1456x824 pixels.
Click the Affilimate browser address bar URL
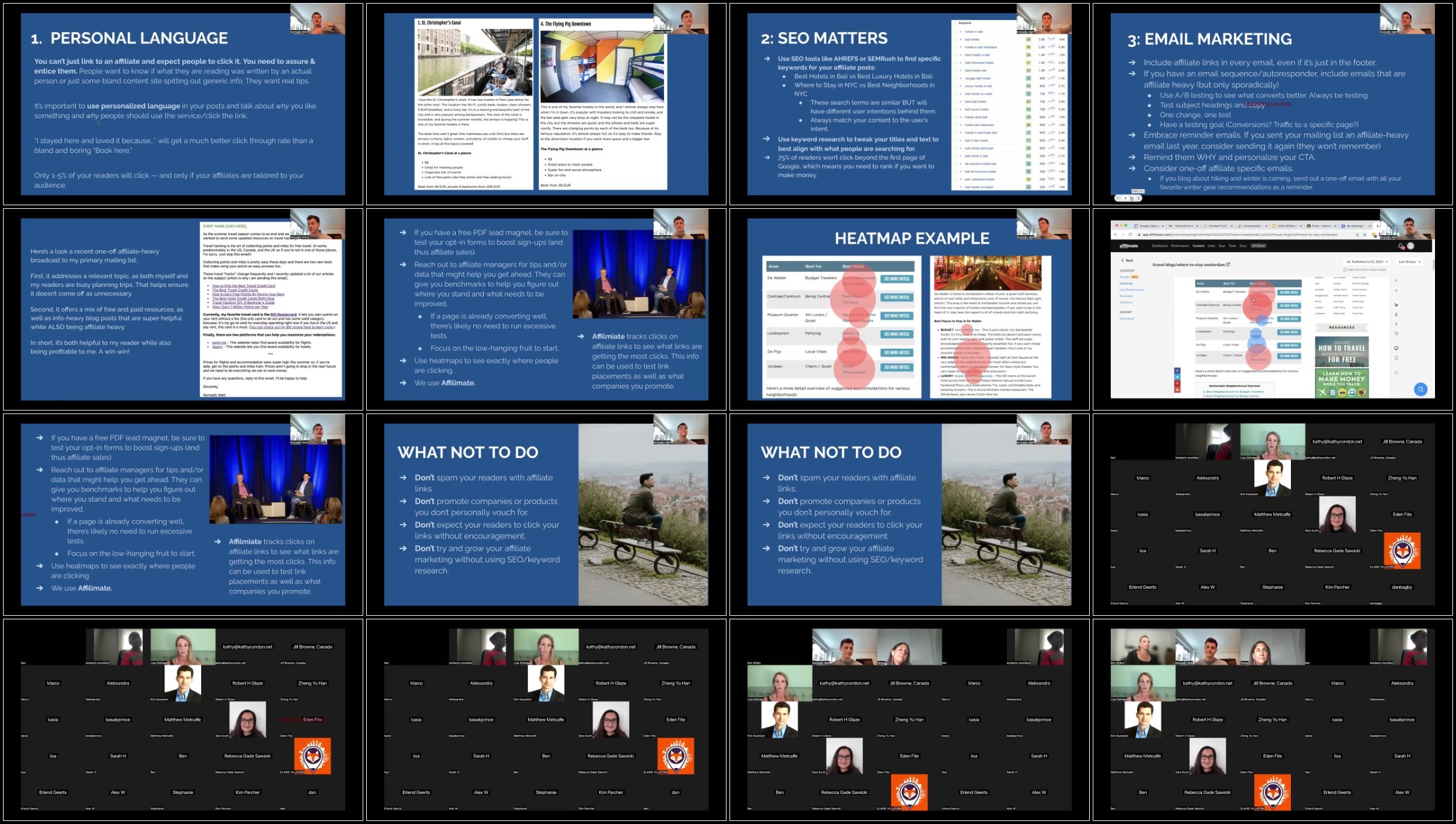tap(1240, 235)
